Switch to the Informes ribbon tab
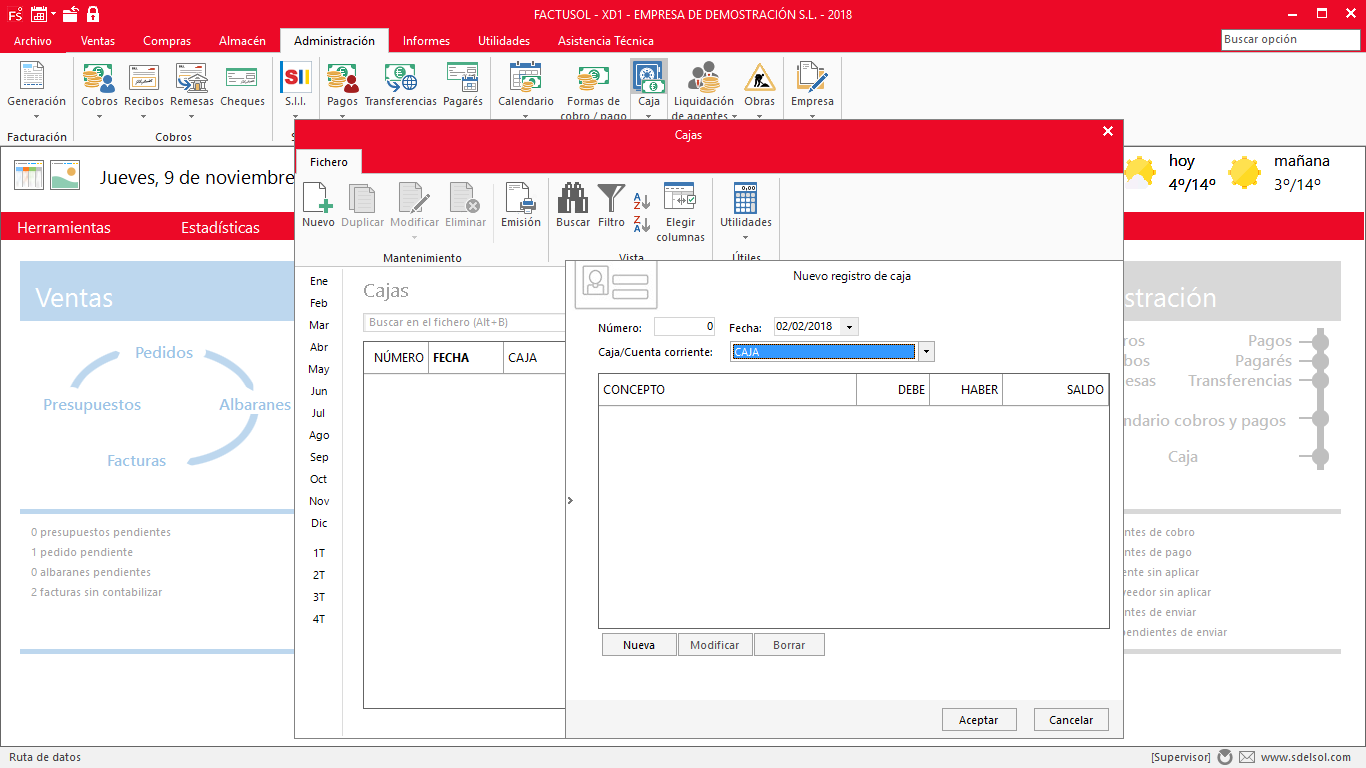 click(x=426, y=41)
